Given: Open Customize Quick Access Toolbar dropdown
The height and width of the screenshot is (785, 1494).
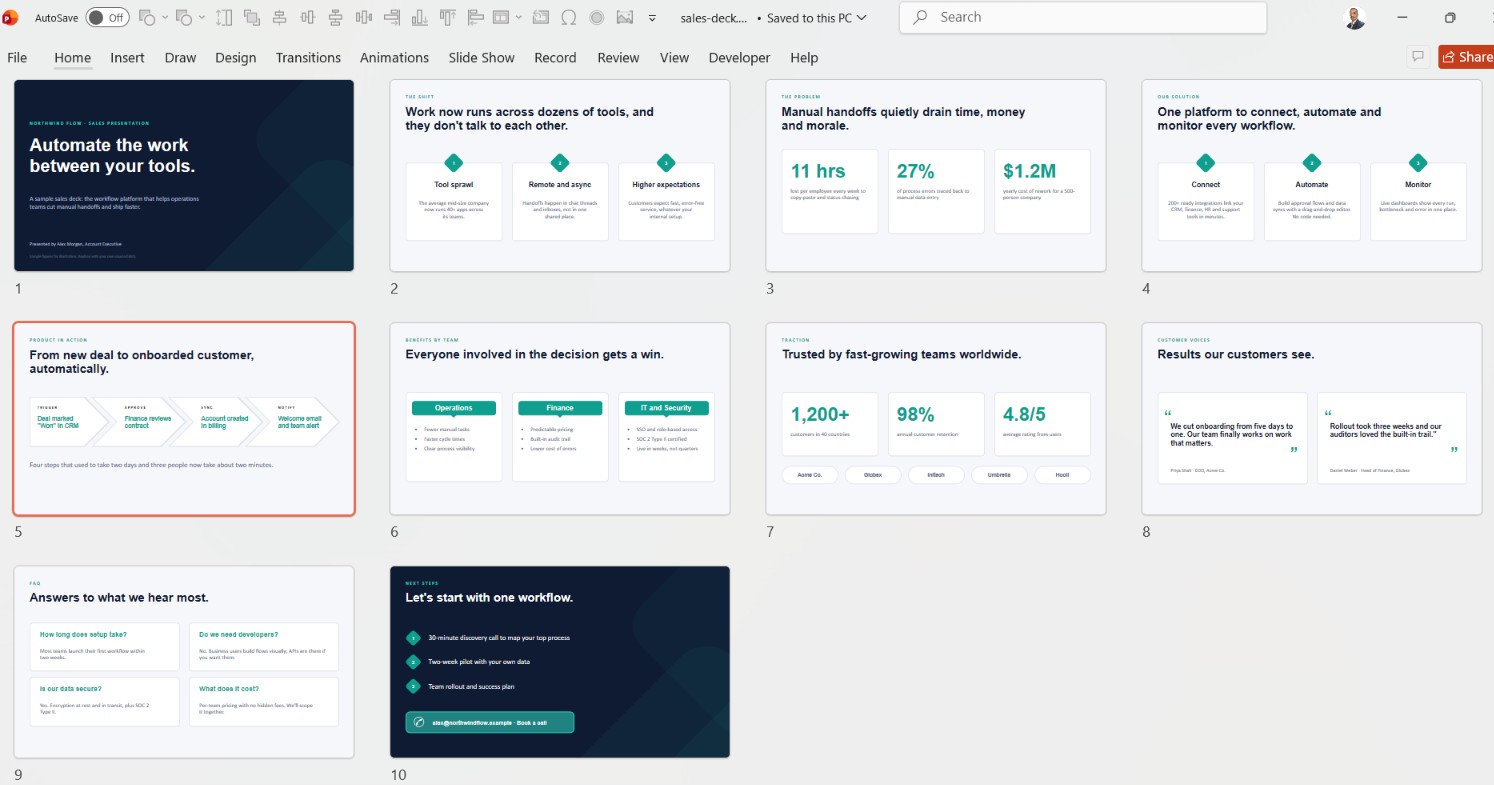Looking at the screenshot, I should (x=652, y=18).
